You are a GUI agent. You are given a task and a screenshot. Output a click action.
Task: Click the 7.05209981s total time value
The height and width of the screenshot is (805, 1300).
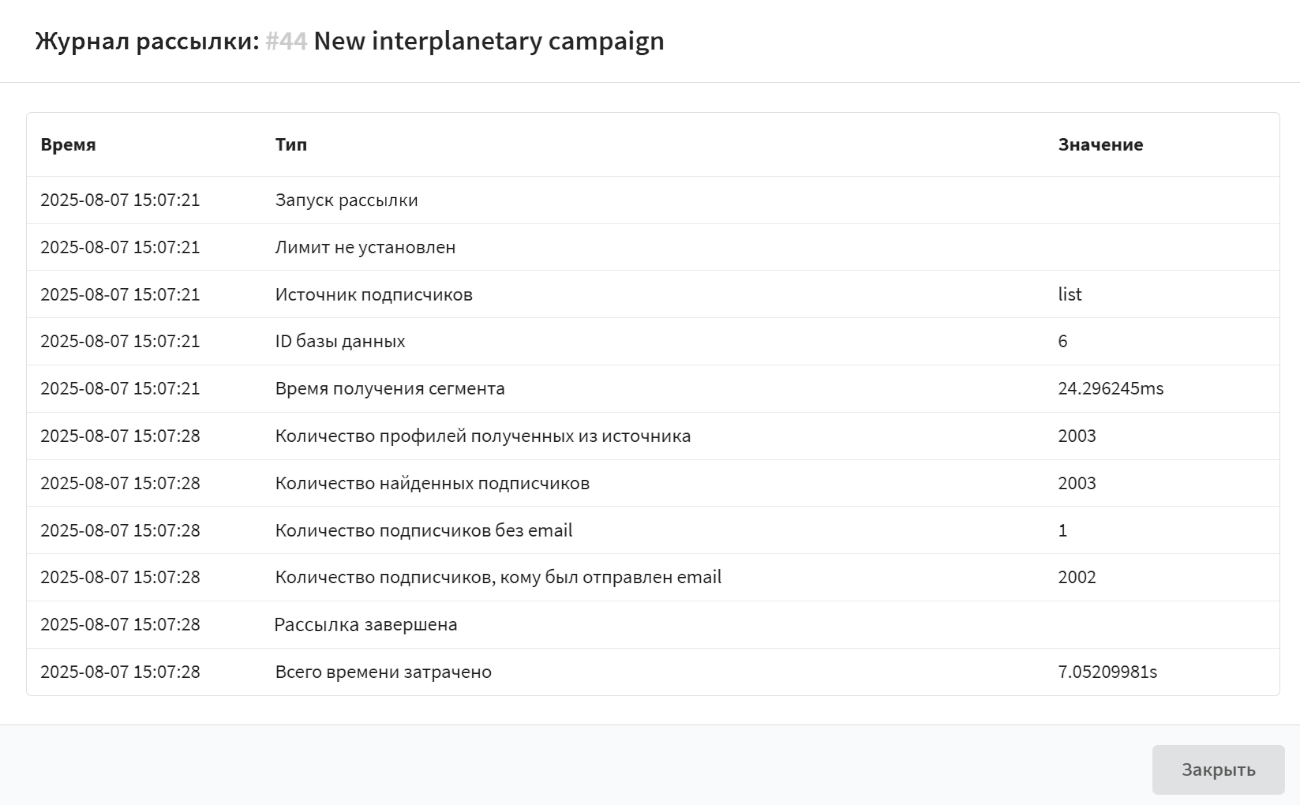(1107, 672)
